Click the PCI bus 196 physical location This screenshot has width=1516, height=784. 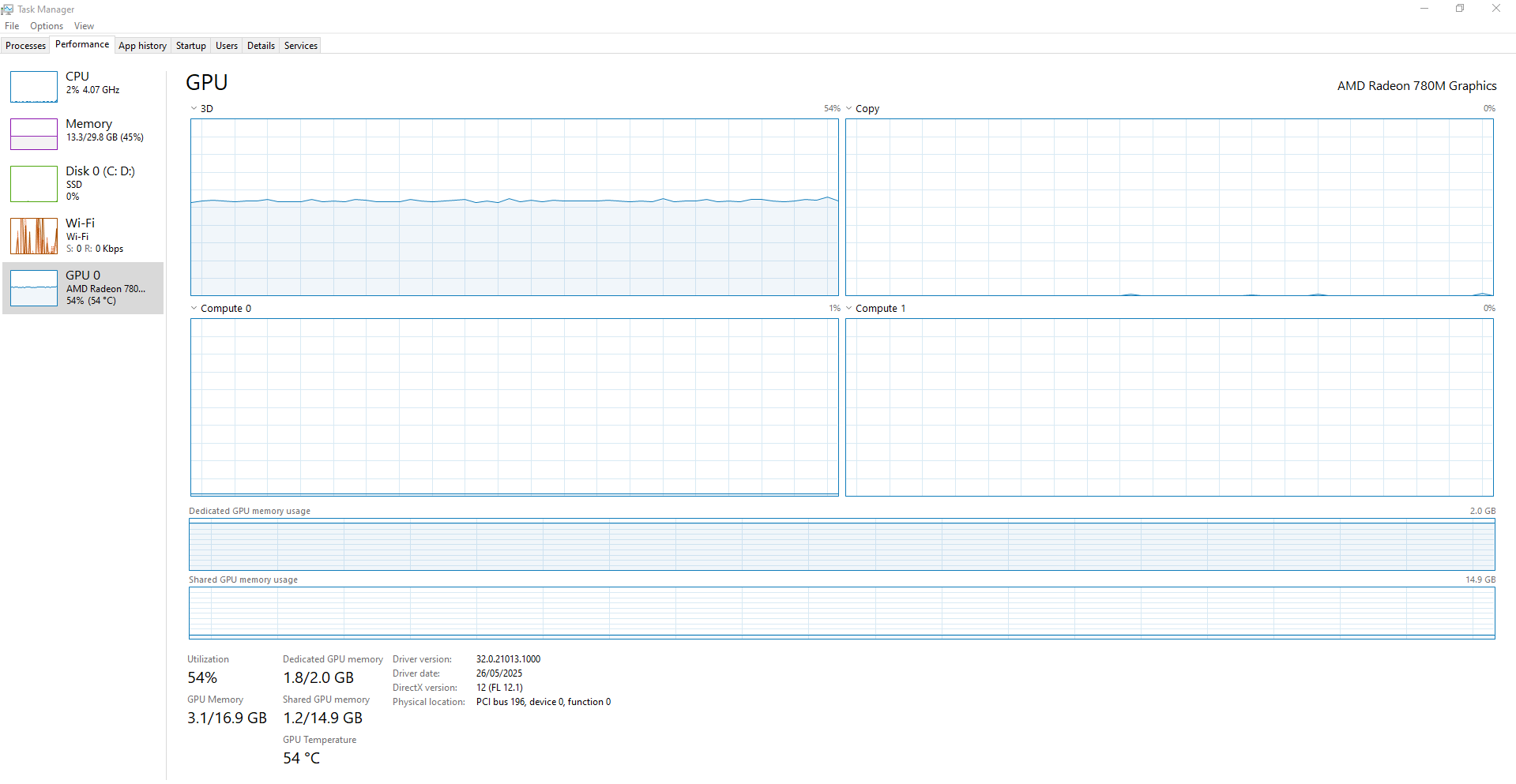544,702
